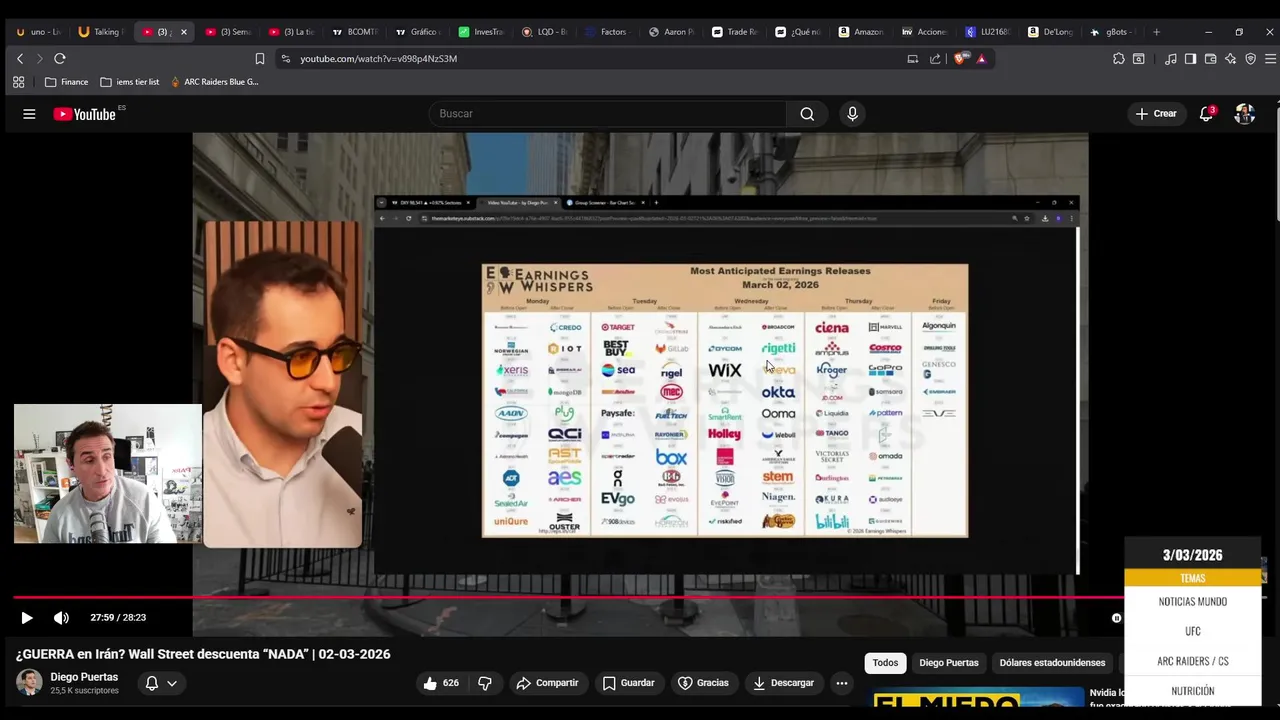Open the Finance bookmarks folder

pyautogui.click(x=66, y=82)
